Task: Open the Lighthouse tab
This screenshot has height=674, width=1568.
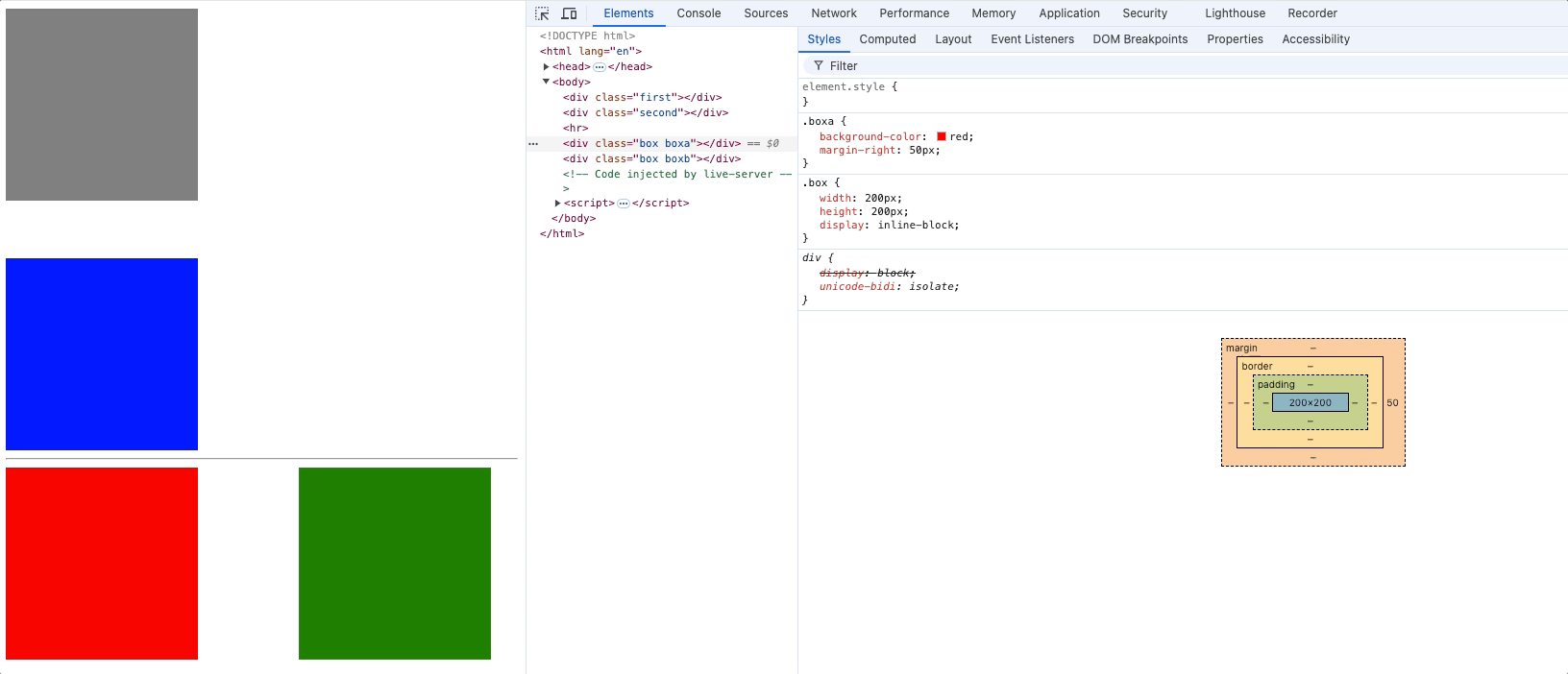Action: pyautogui.click(x=1235, y=13)
